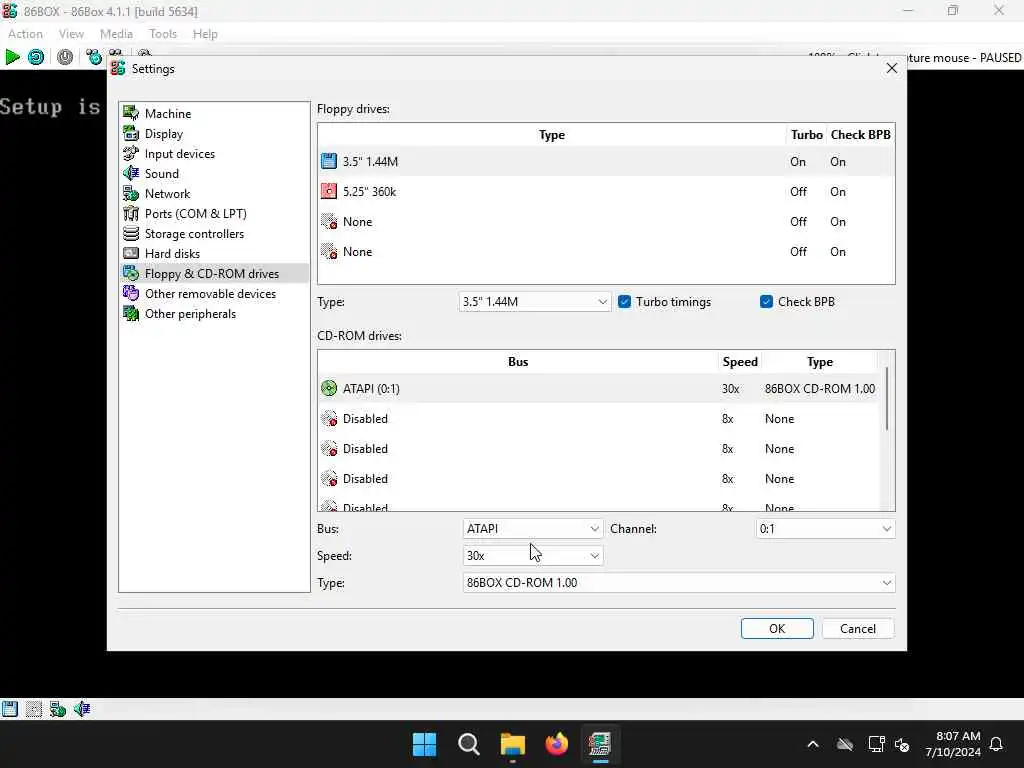This screenshot has height=768, width=1024.
Task: Click the Other peripherals icon
Action: (x=131, y=313)
